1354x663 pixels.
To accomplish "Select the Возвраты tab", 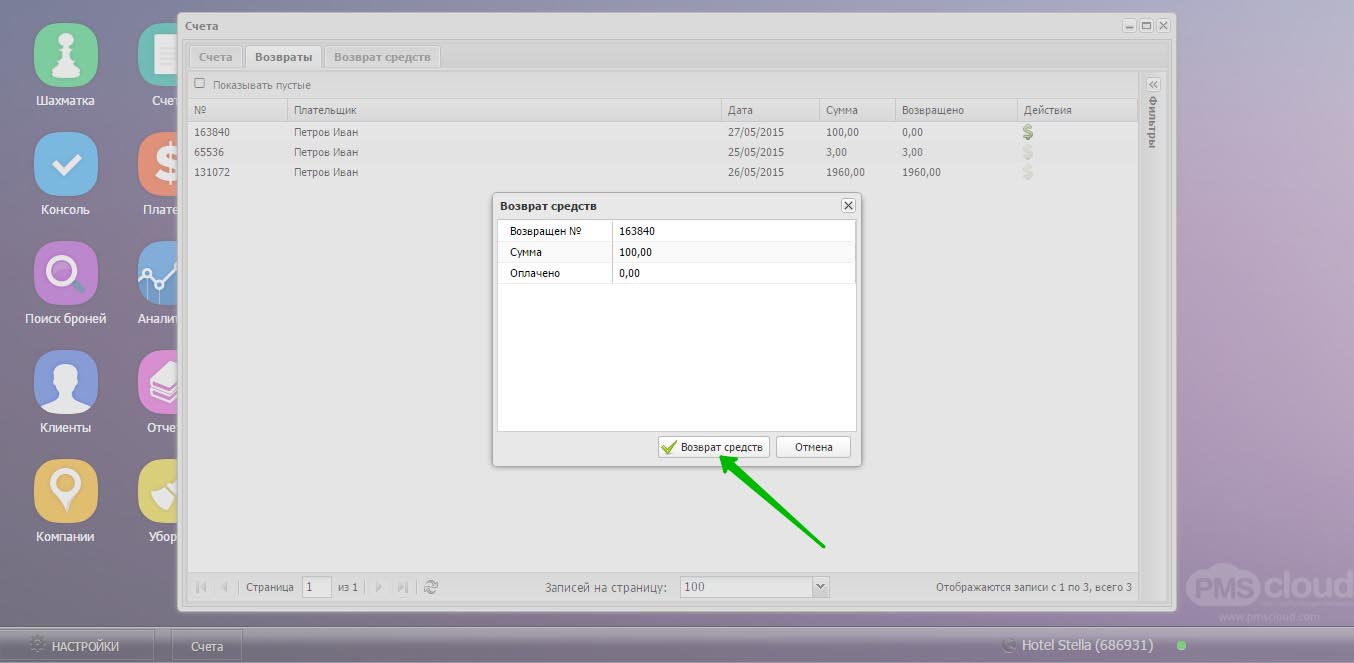I will [x=283, y=57].
